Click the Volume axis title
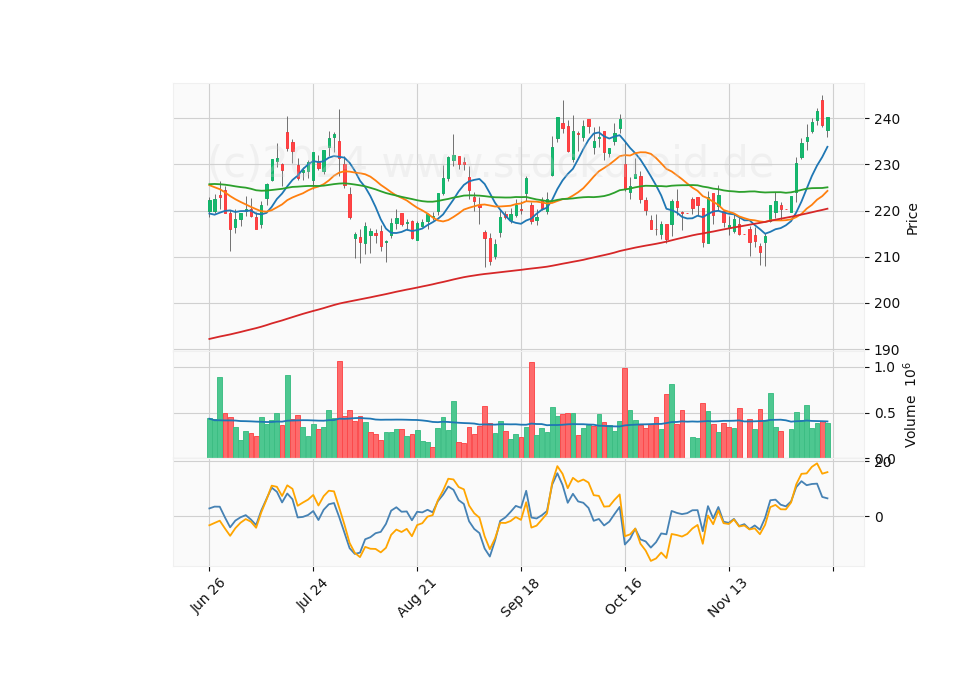 (910, 405)
